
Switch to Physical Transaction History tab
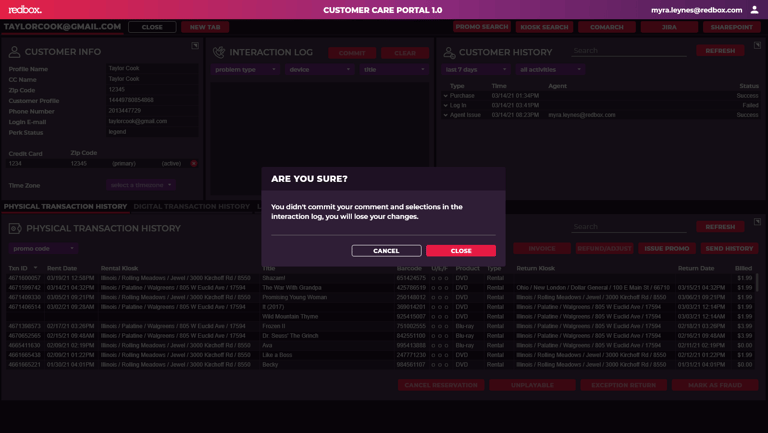coord(65,207)
